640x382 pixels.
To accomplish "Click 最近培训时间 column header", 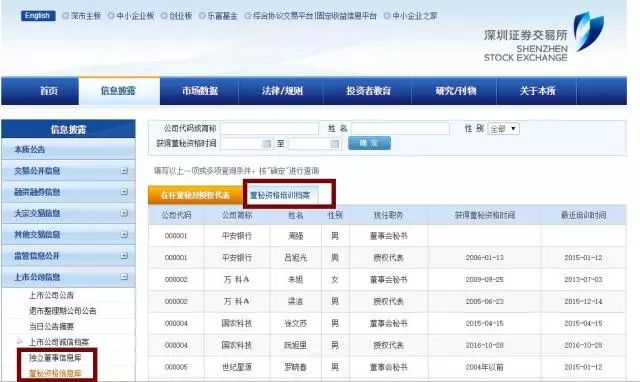I will [x=583, y=215].
